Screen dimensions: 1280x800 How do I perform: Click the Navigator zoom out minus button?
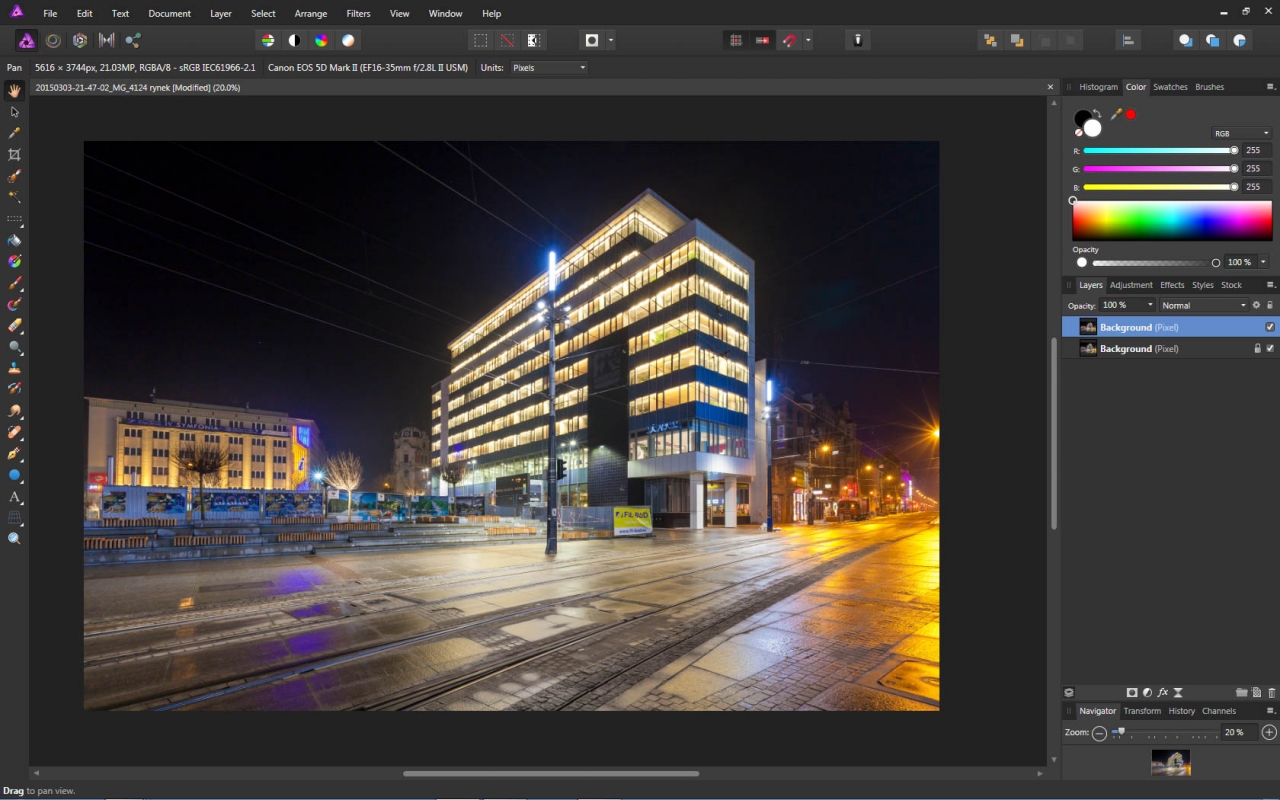[x=1099, y=732]
